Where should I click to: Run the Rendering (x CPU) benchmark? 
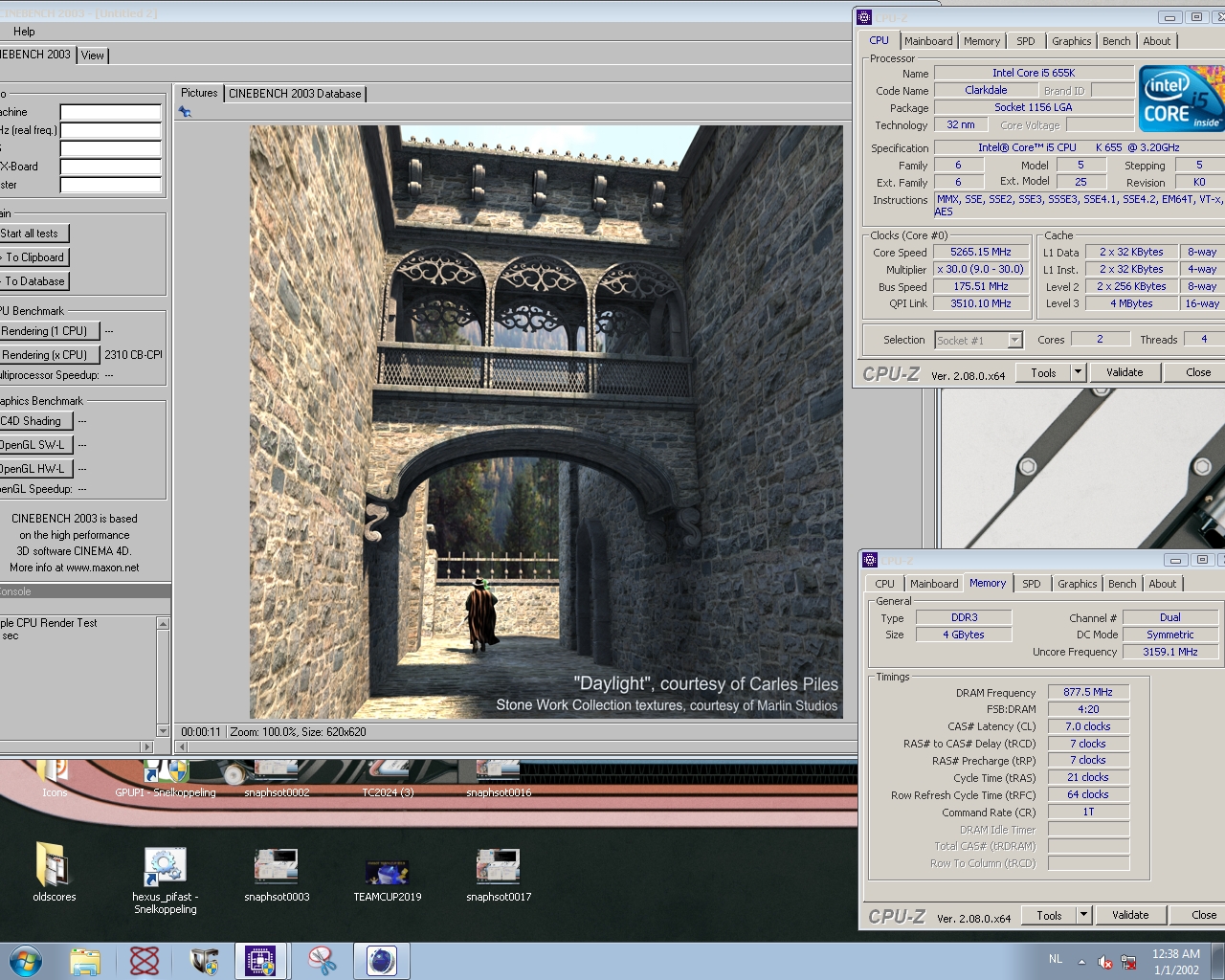(48, 355)
